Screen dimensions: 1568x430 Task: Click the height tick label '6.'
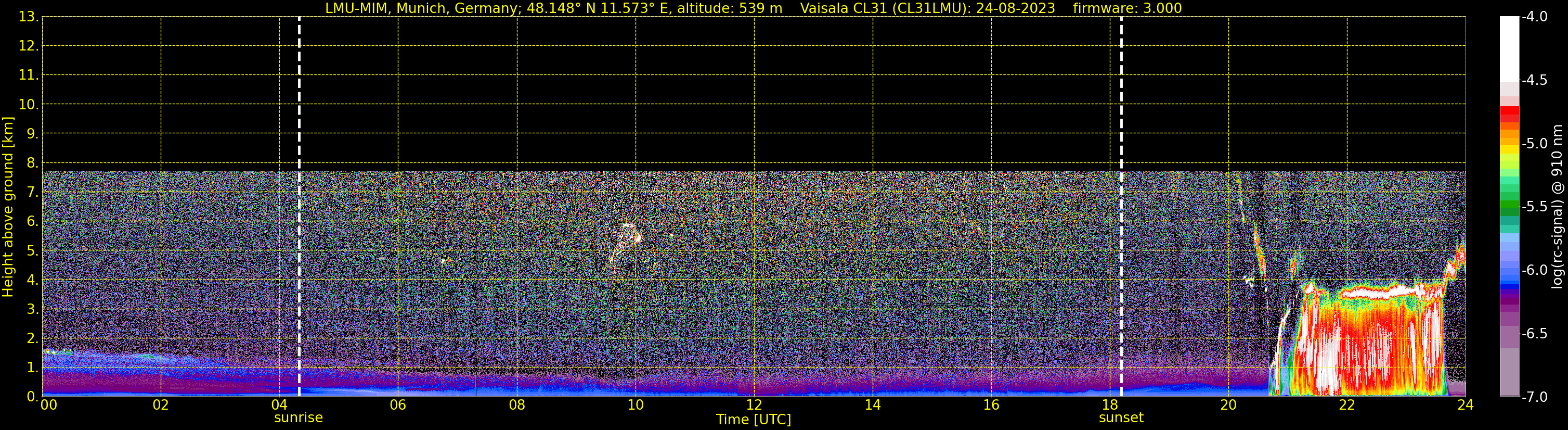click(x=32, y=221)
